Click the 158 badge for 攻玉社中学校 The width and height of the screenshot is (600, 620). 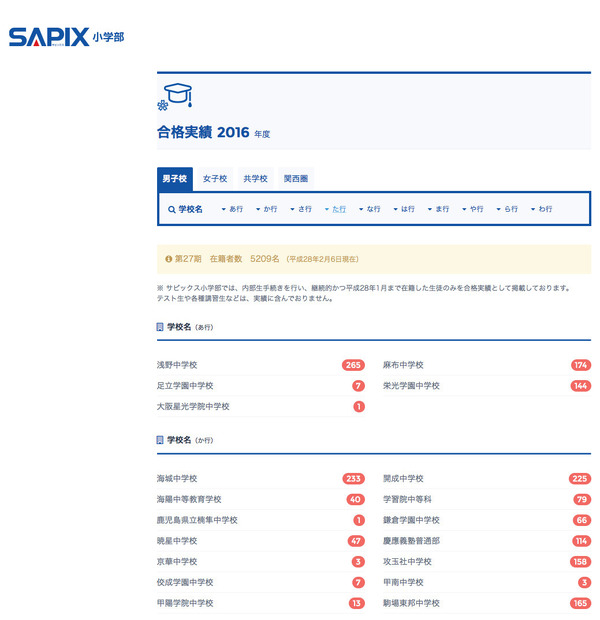[580, 562]
